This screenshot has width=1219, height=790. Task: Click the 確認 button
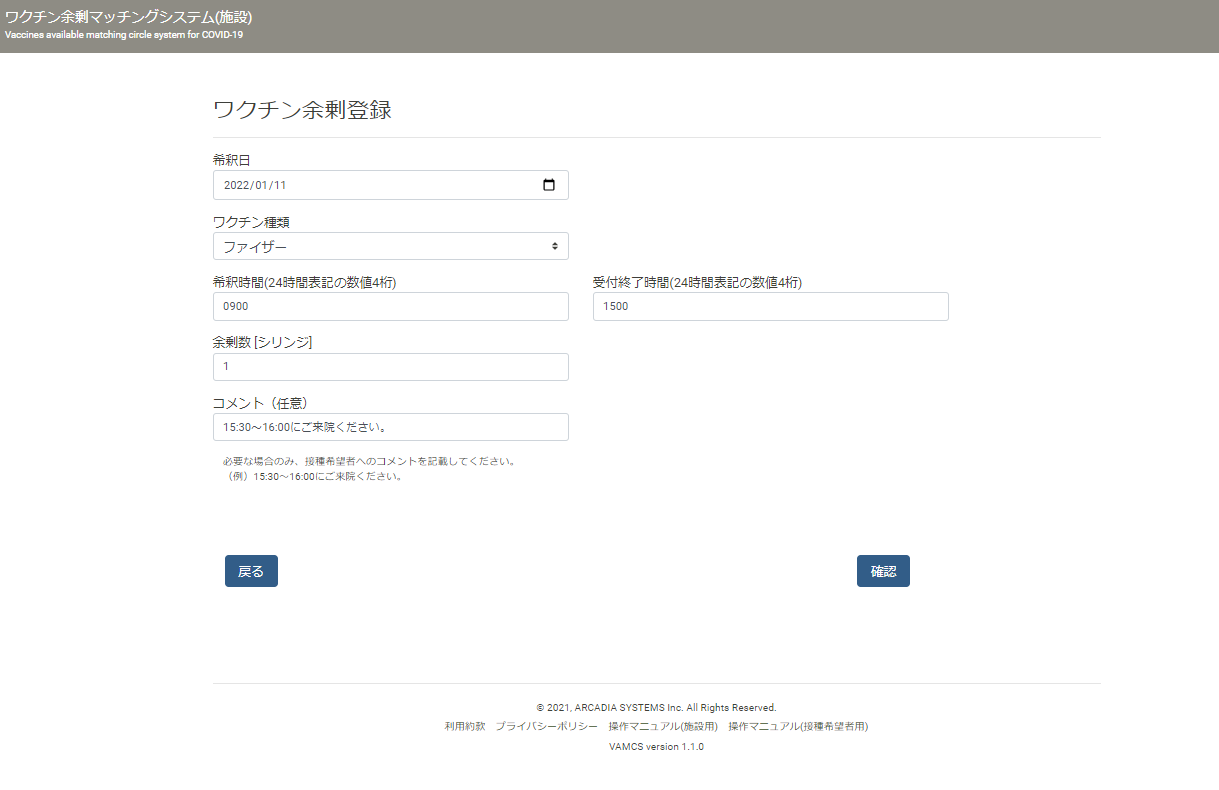(883, 571)
